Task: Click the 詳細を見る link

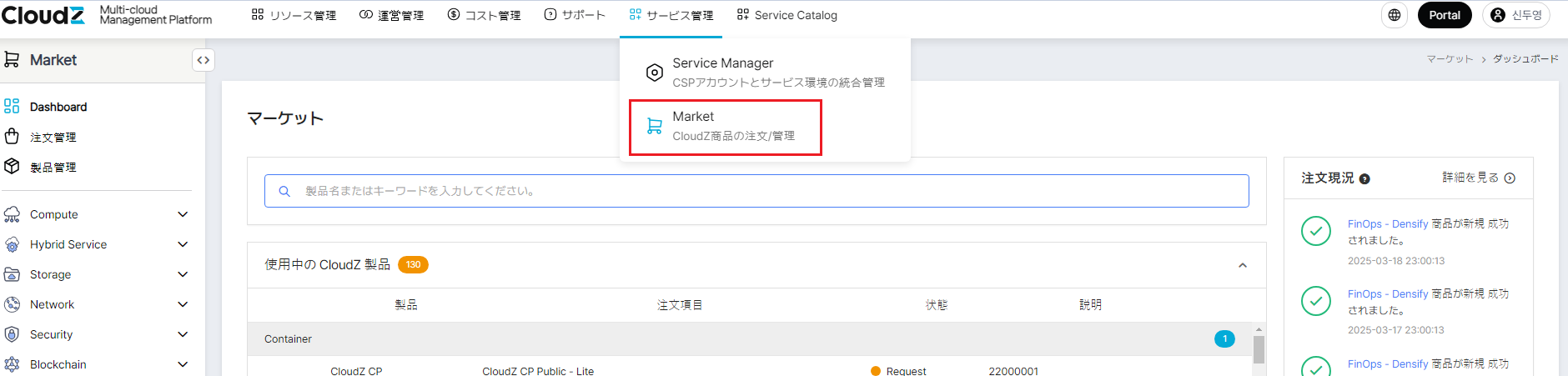Action: tap(1478, 178)
